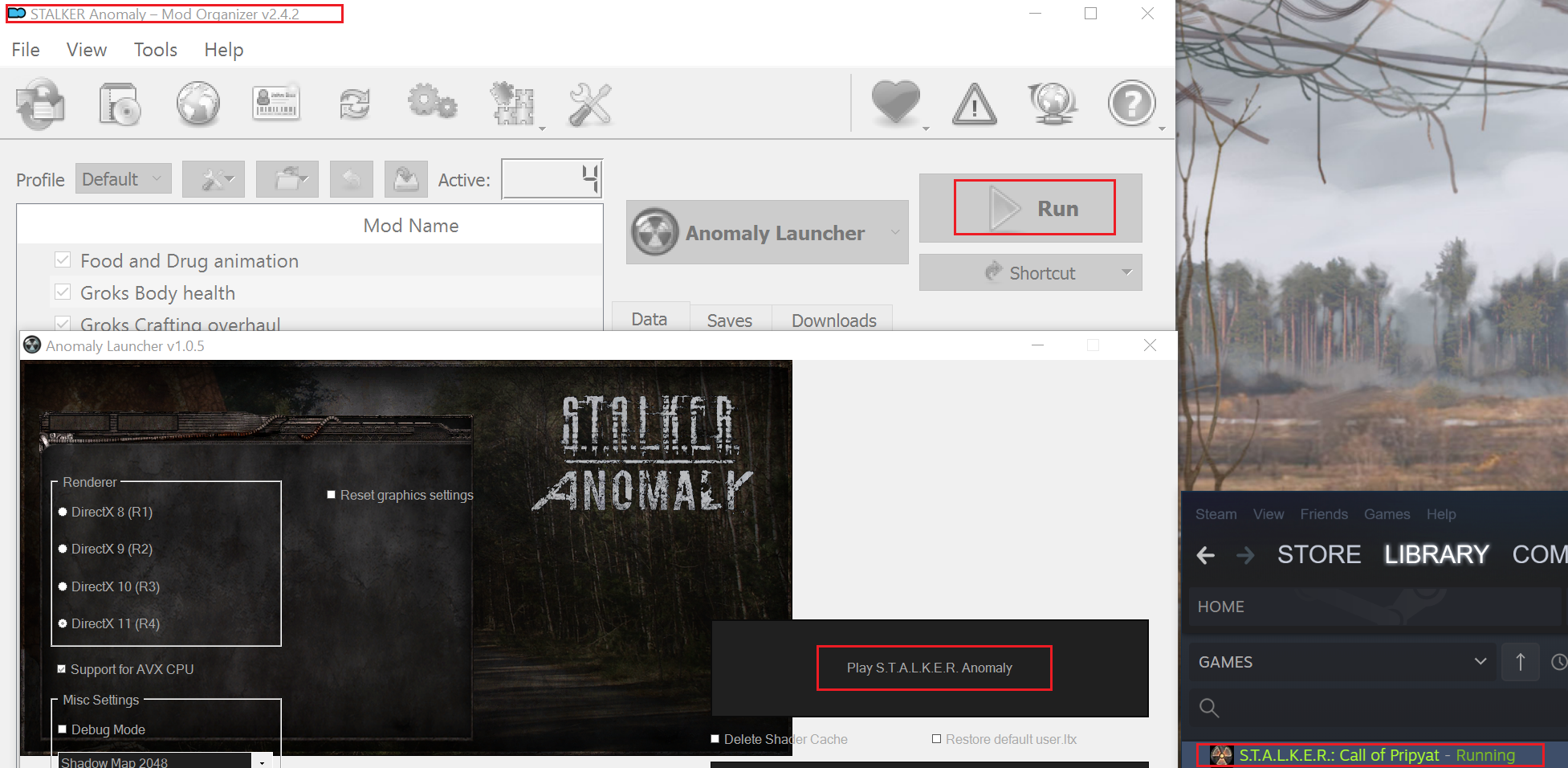Click the Help question mark icon
The width and height of the screenshot is (1568, 768).
tap(1131, 104)
